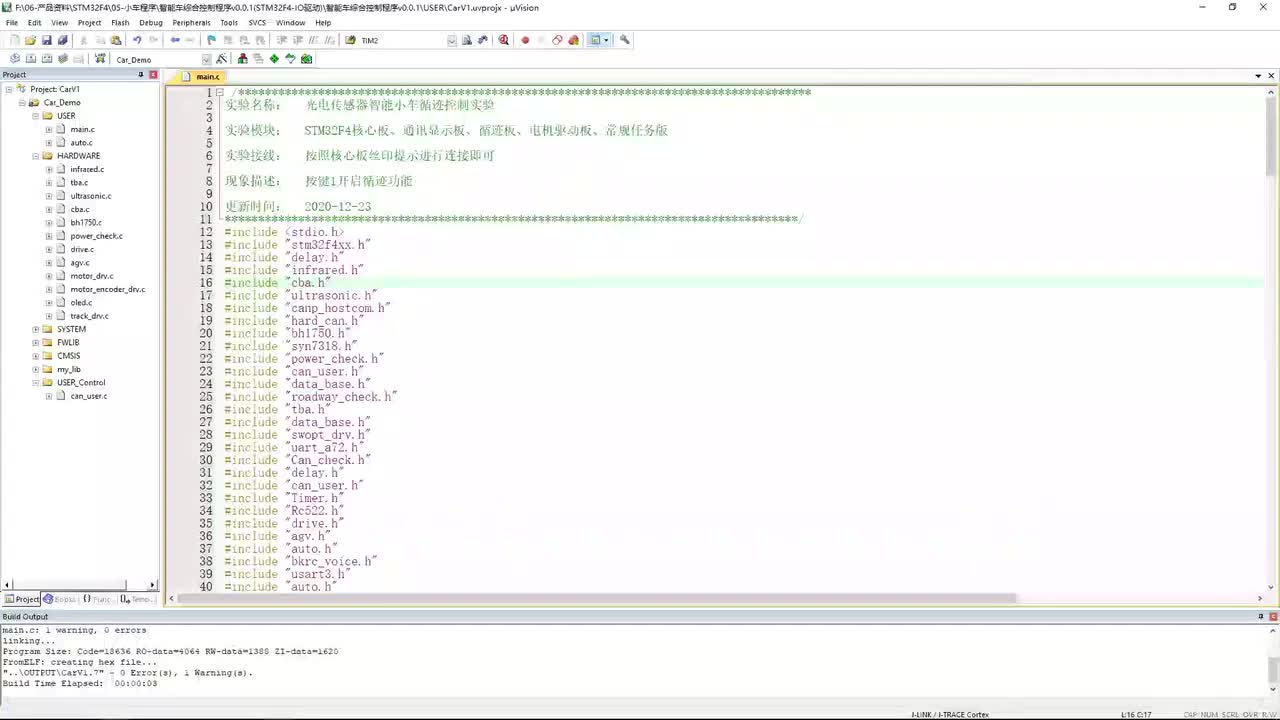Switch to the Templates panel tab

[137, 599]
